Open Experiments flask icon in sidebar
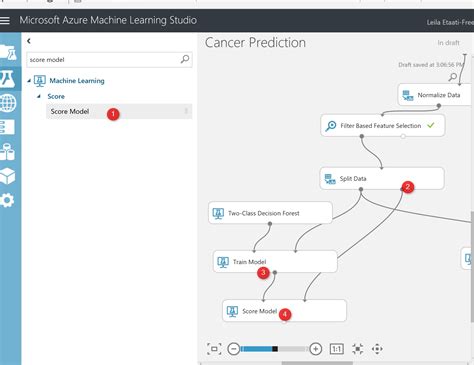Viewport: 474px width, 365px height. 7,79
